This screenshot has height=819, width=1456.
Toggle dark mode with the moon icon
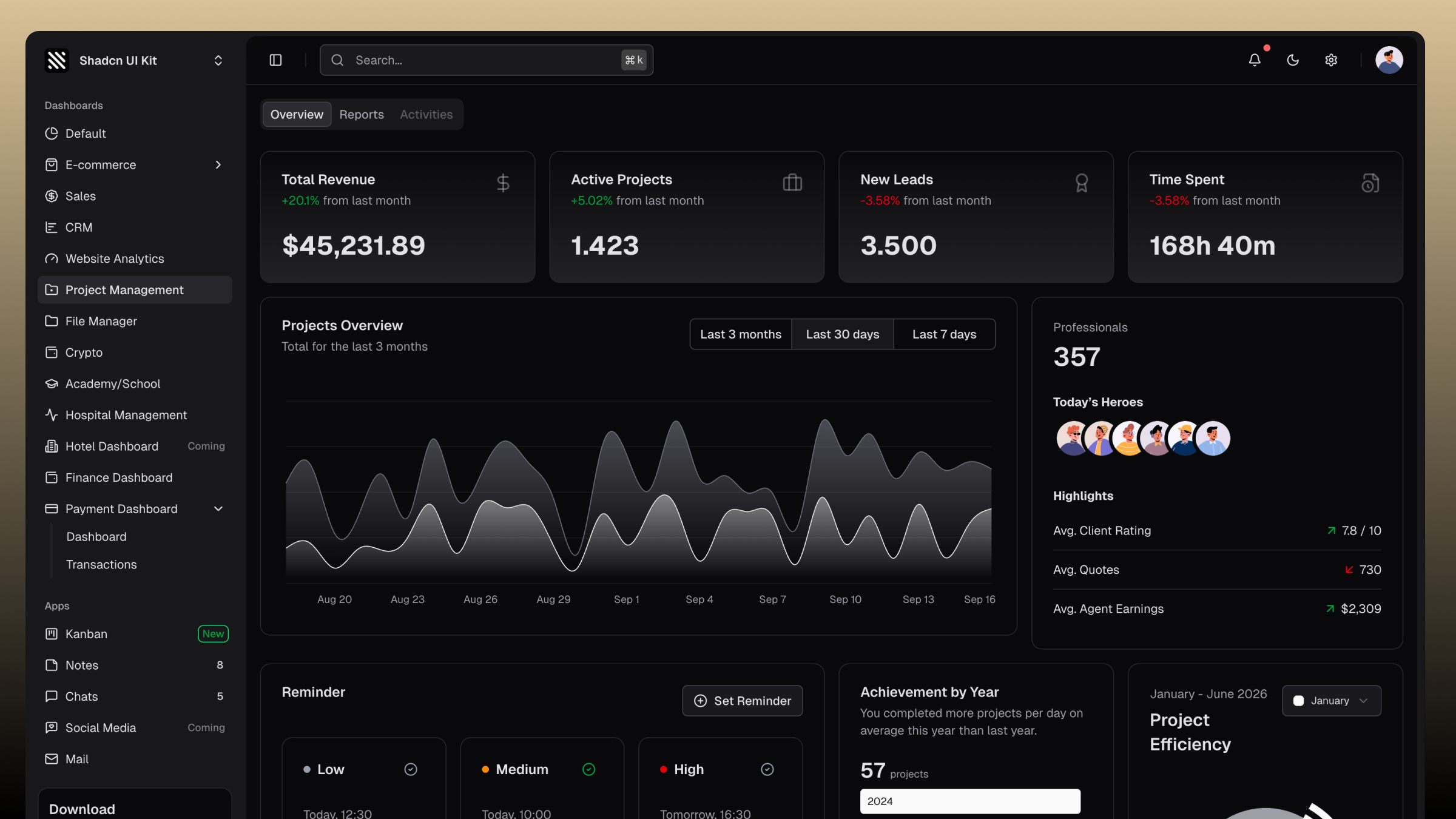click(x=1293, y=59)
